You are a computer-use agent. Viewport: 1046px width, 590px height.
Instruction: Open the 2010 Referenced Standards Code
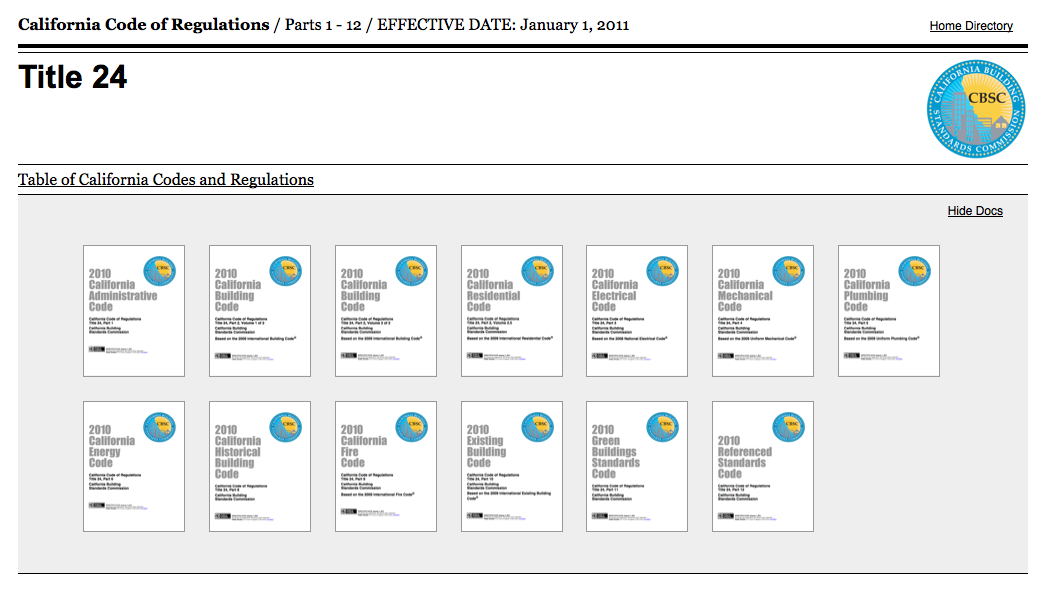[x=763, y=467]
